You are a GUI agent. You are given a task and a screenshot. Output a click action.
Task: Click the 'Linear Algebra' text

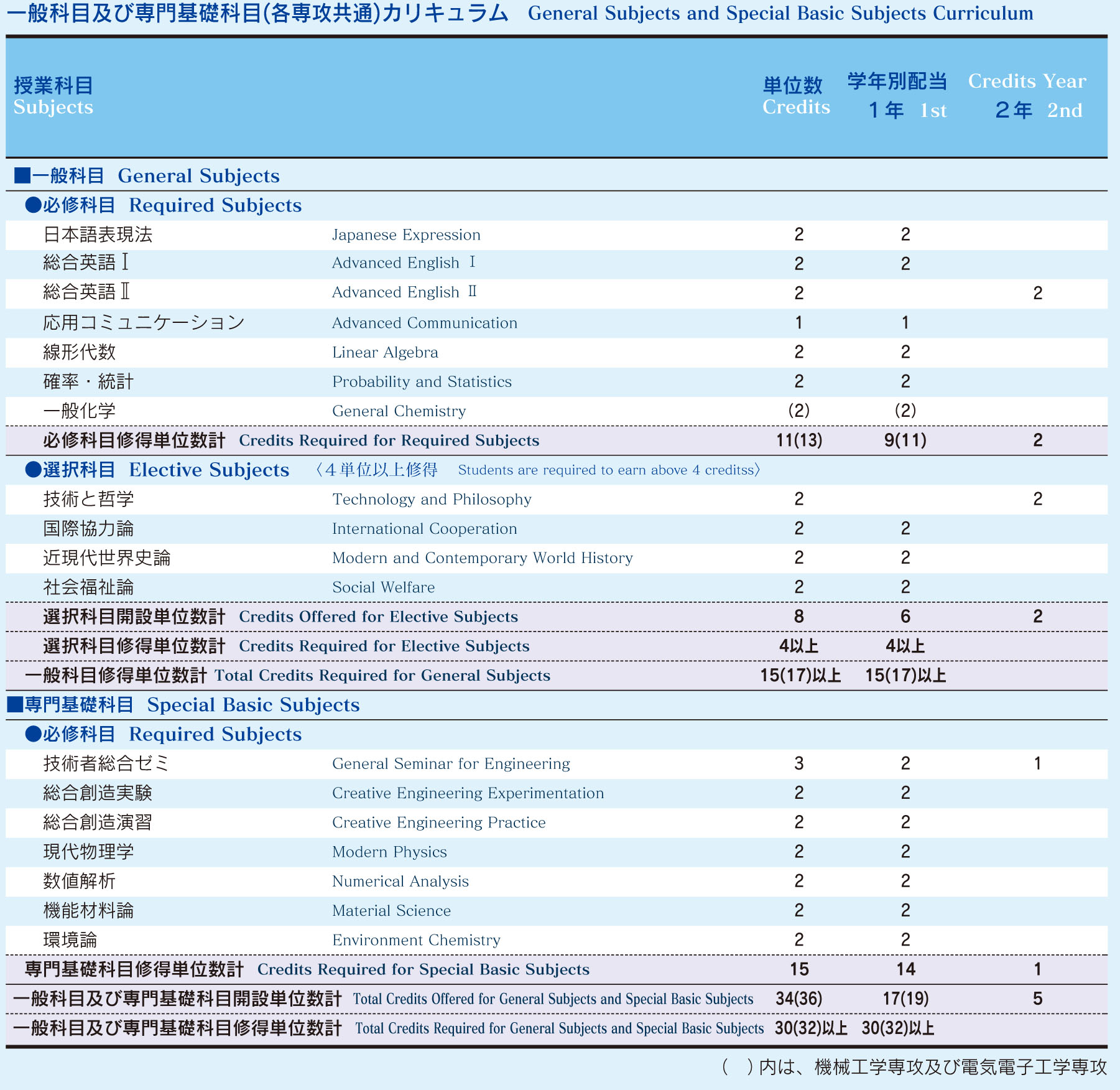[x=385, y=352]
